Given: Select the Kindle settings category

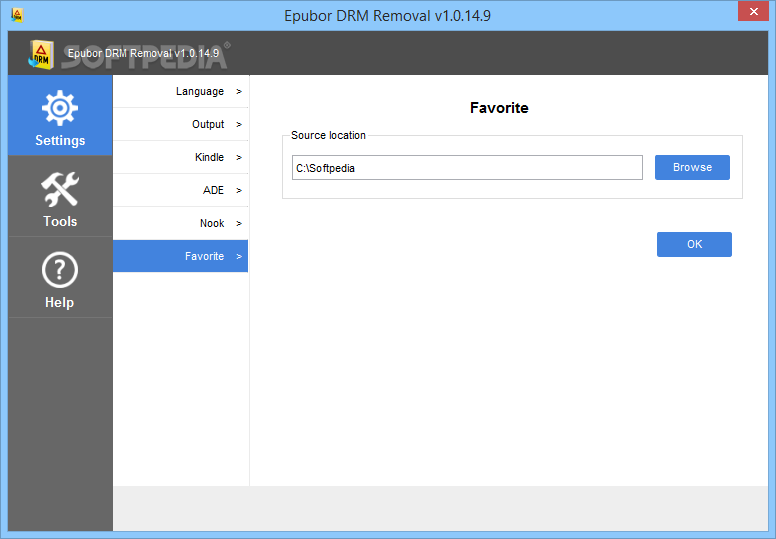Looking at the screenshot, I should [x=181, y=157].
